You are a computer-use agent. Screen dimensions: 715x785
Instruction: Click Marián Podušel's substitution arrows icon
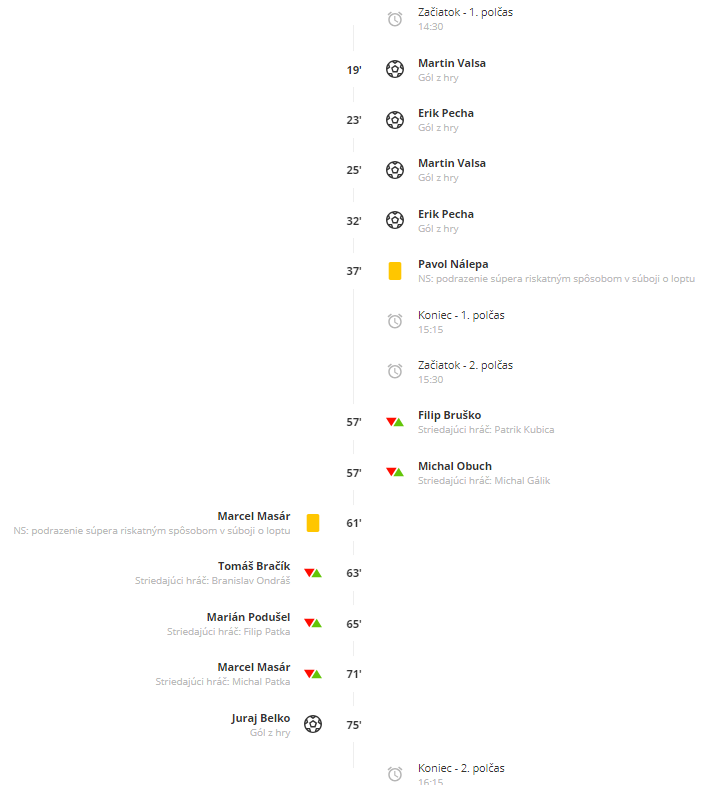(313, 623)
